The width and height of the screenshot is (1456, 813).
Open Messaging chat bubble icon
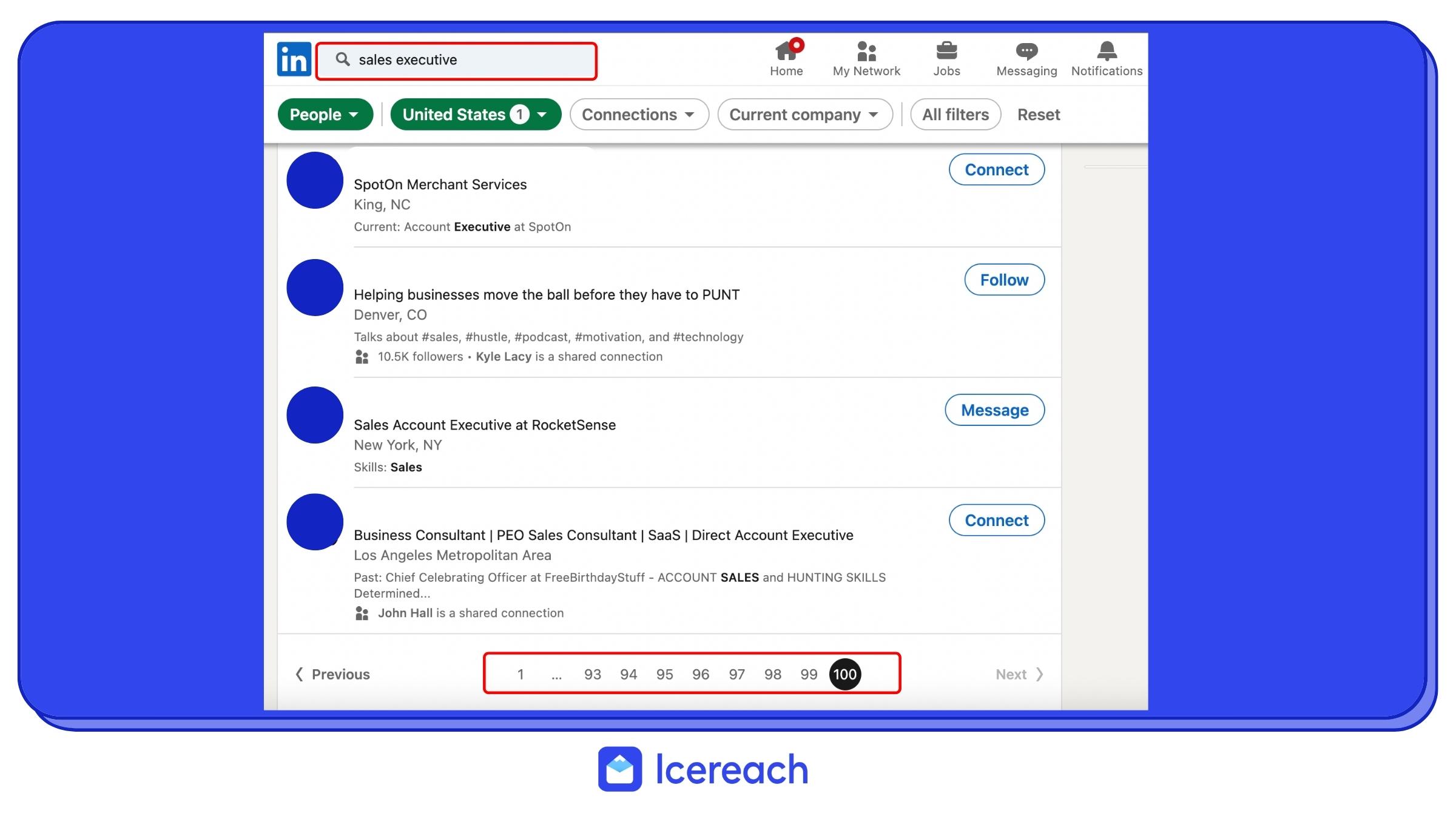pos(1026,51)
